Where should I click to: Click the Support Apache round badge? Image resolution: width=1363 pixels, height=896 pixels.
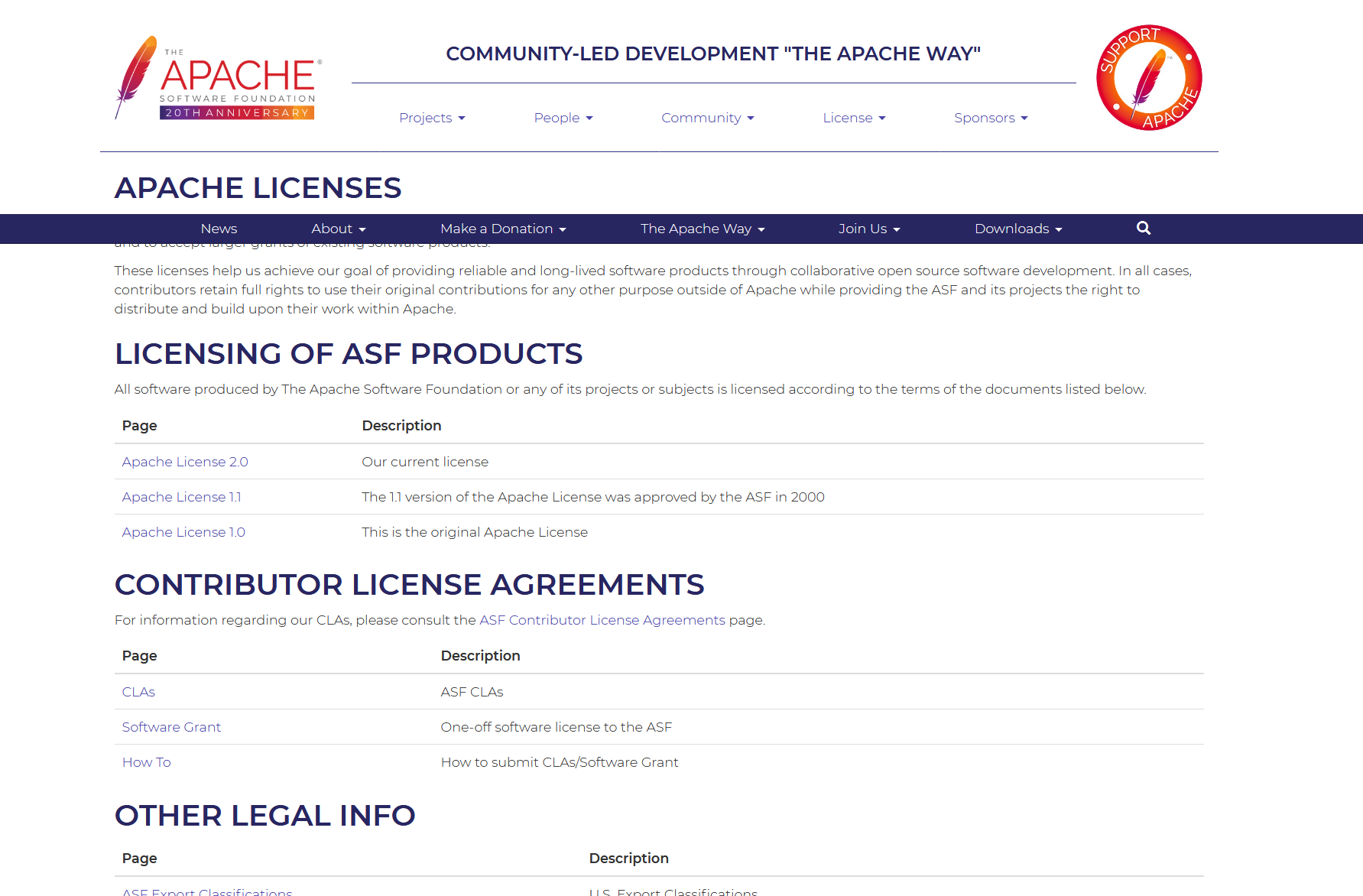point(1149,78)
